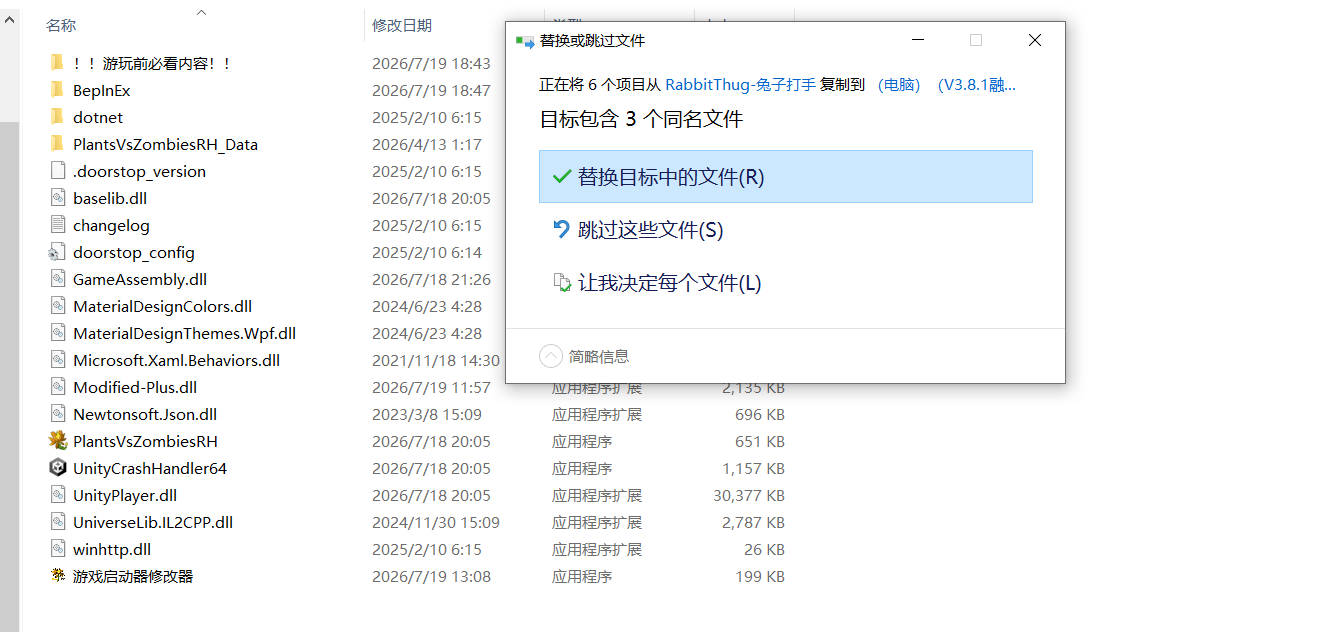Select file name ！！游玩前必看内容！！

(152, 63)
